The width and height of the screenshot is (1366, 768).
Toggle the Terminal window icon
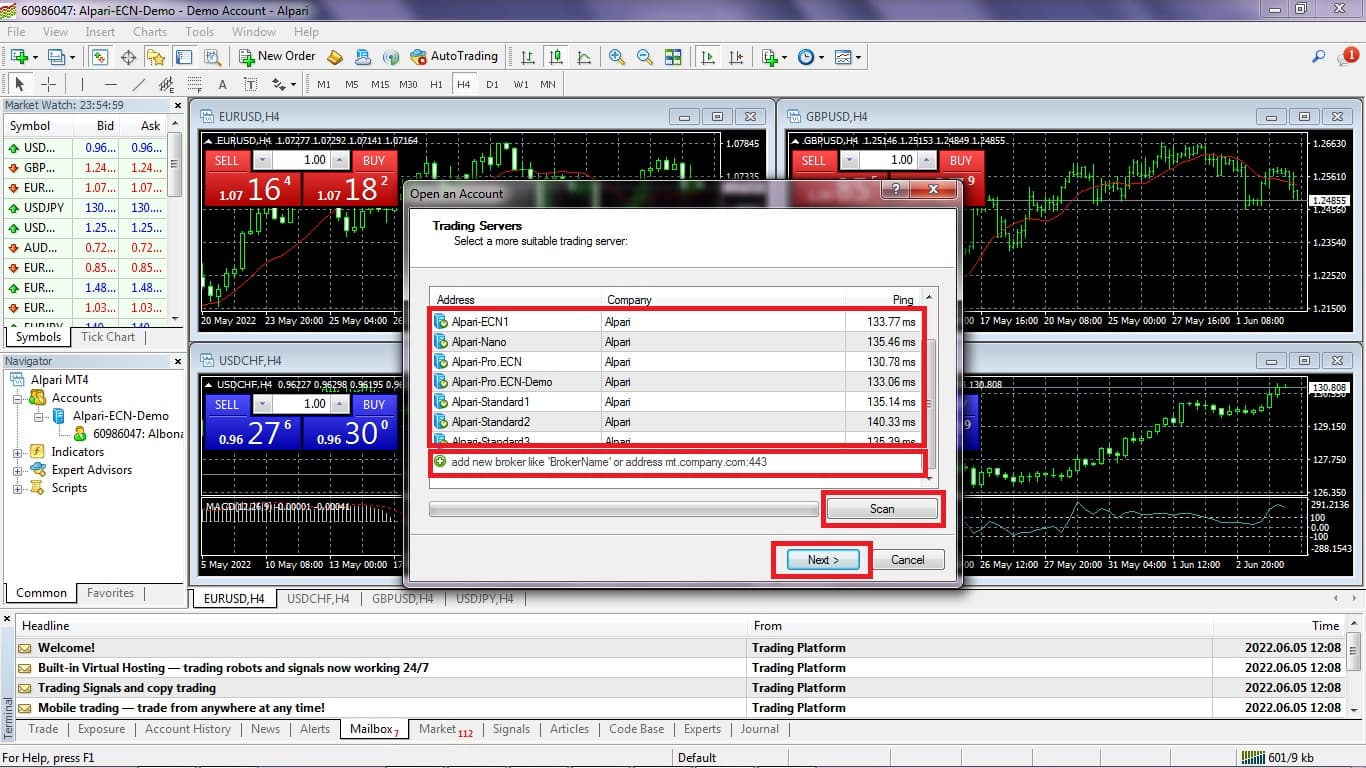[183, 57]
